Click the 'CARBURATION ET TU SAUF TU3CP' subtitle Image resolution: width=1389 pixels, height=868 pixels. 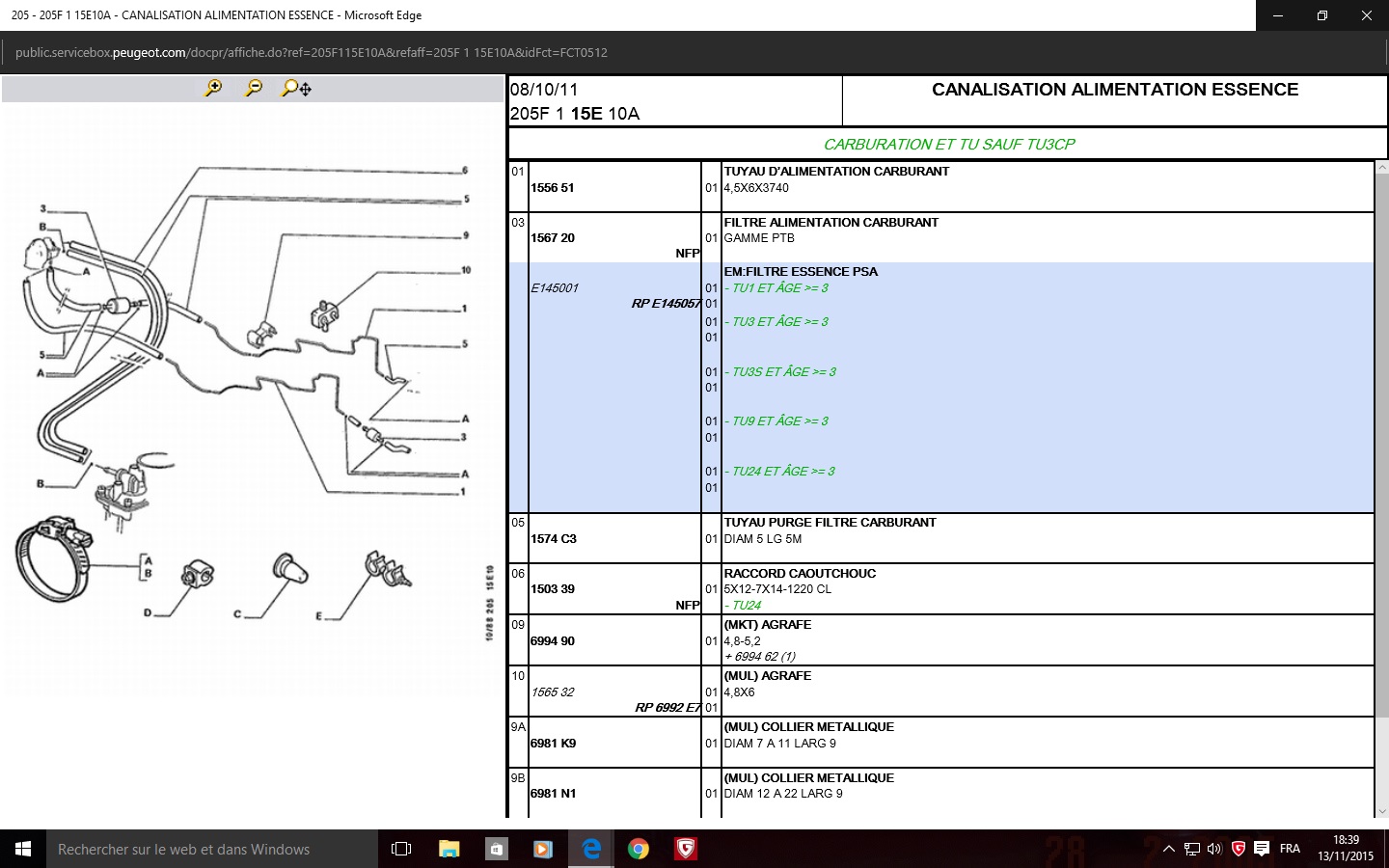(949, 145)
